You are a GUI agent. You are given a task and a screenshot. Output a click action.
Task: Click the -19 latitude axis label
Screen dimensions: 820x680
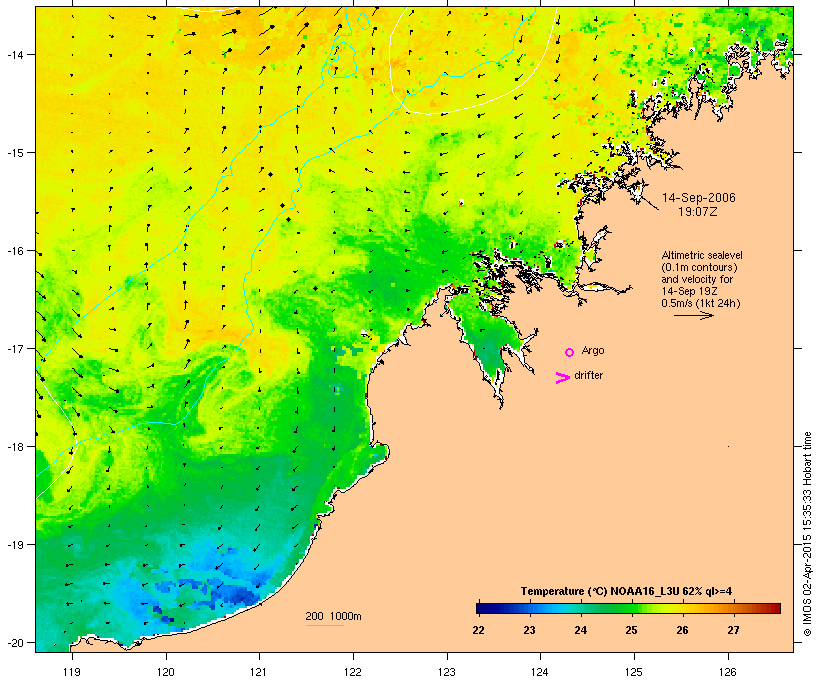click(x=14, y=545)
